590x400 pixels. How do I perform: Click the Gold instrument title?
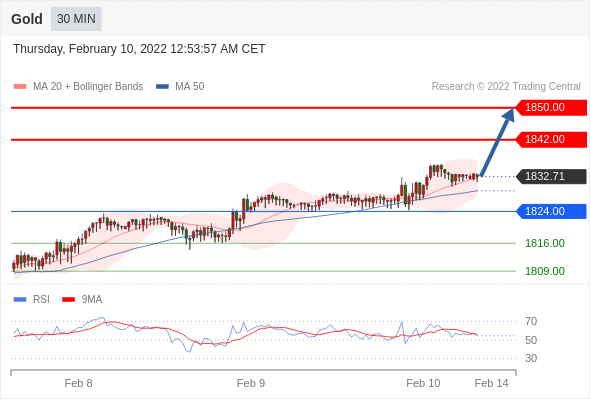pyautogui.click(x=27, y=19)
